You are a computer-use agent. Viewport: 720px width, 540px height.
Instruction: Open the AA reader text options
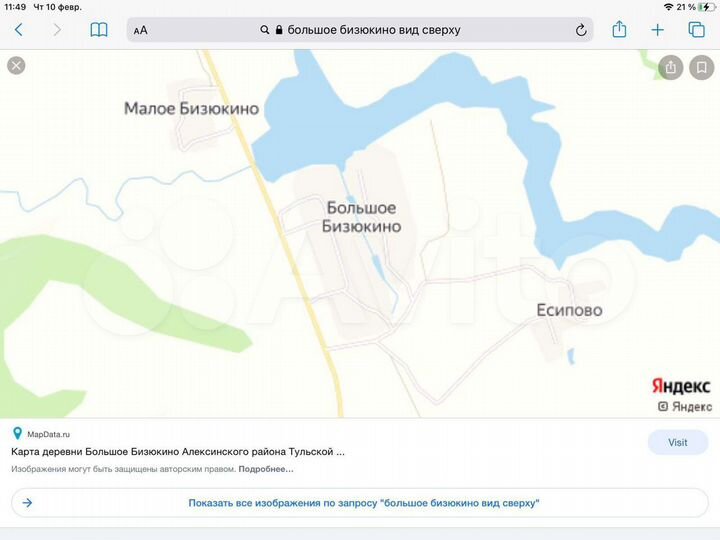(x=141, y=31)
